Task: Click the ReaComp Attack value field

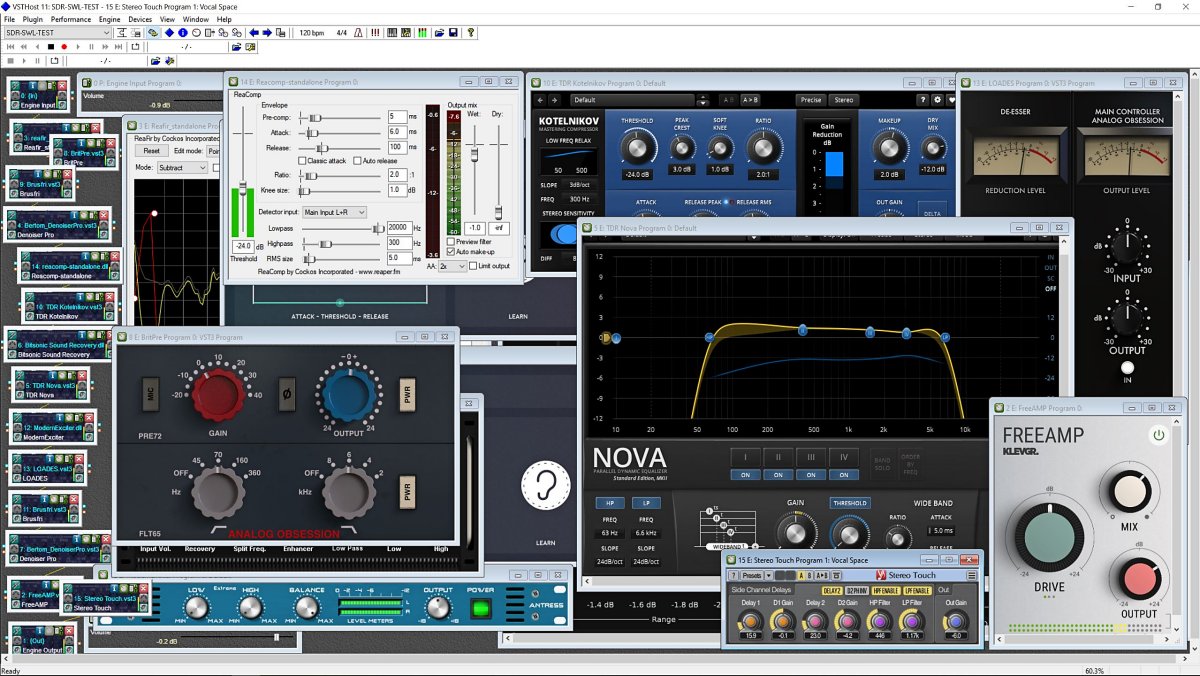Action: (x=397, y=132)
